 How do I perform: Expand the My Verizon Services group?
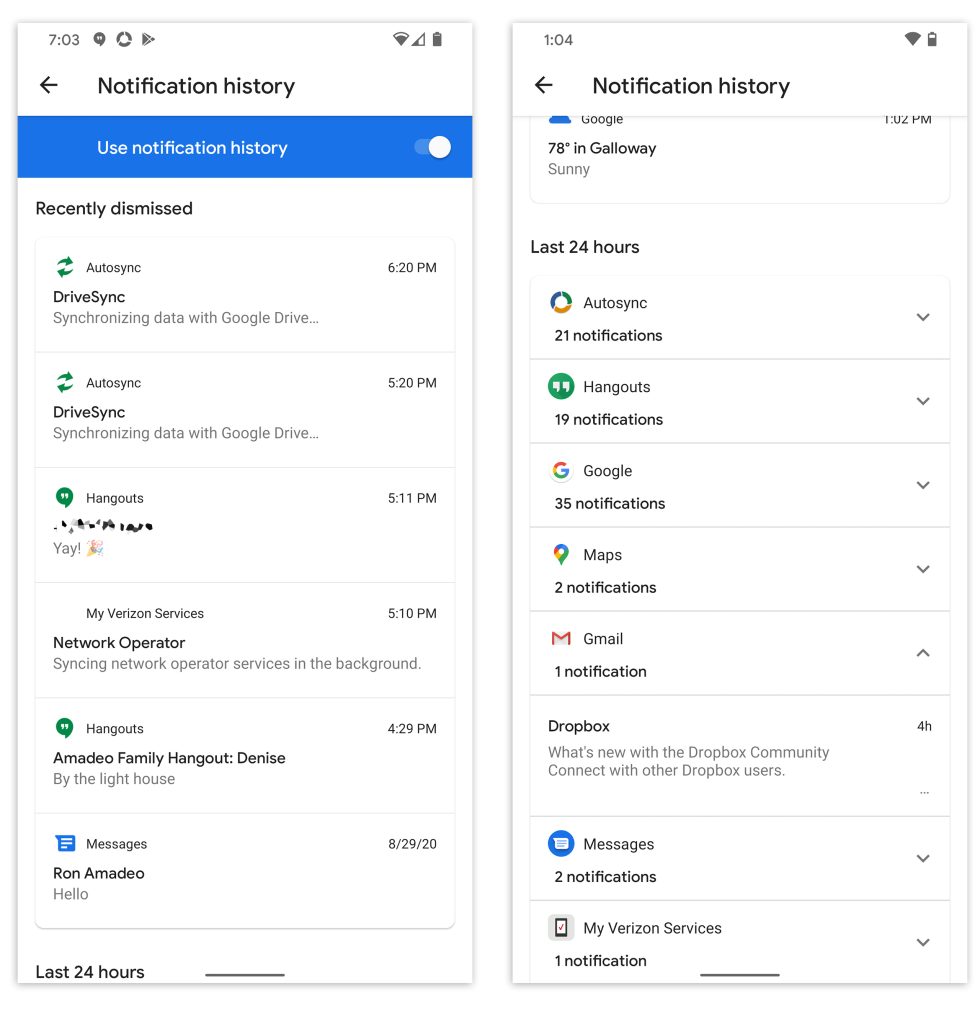[x=923, y=942]
